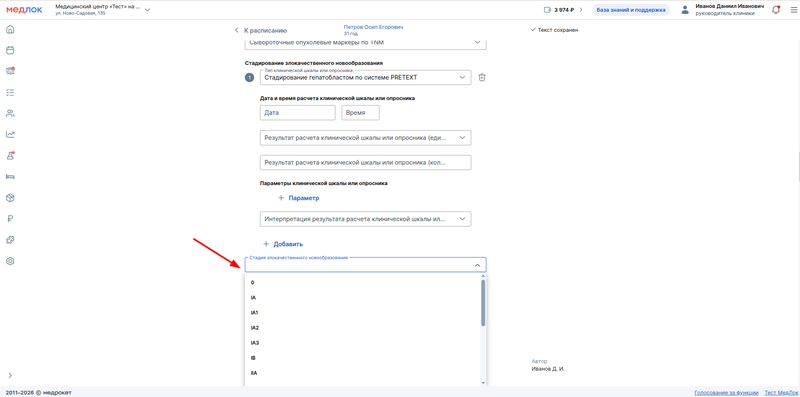The height and width of the screenshot is (397, 800).
Task: Open the patients sidebar icon
Action: pos(10,113)
